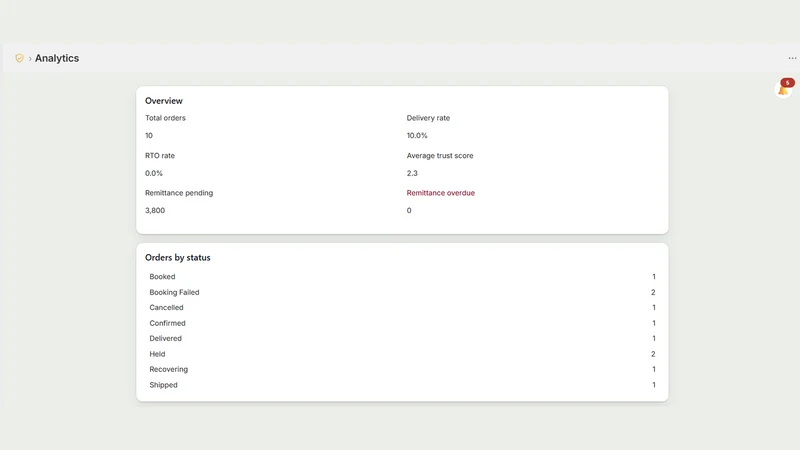Select the Delivered status row
800x450 pixels.
pos(402,338)
